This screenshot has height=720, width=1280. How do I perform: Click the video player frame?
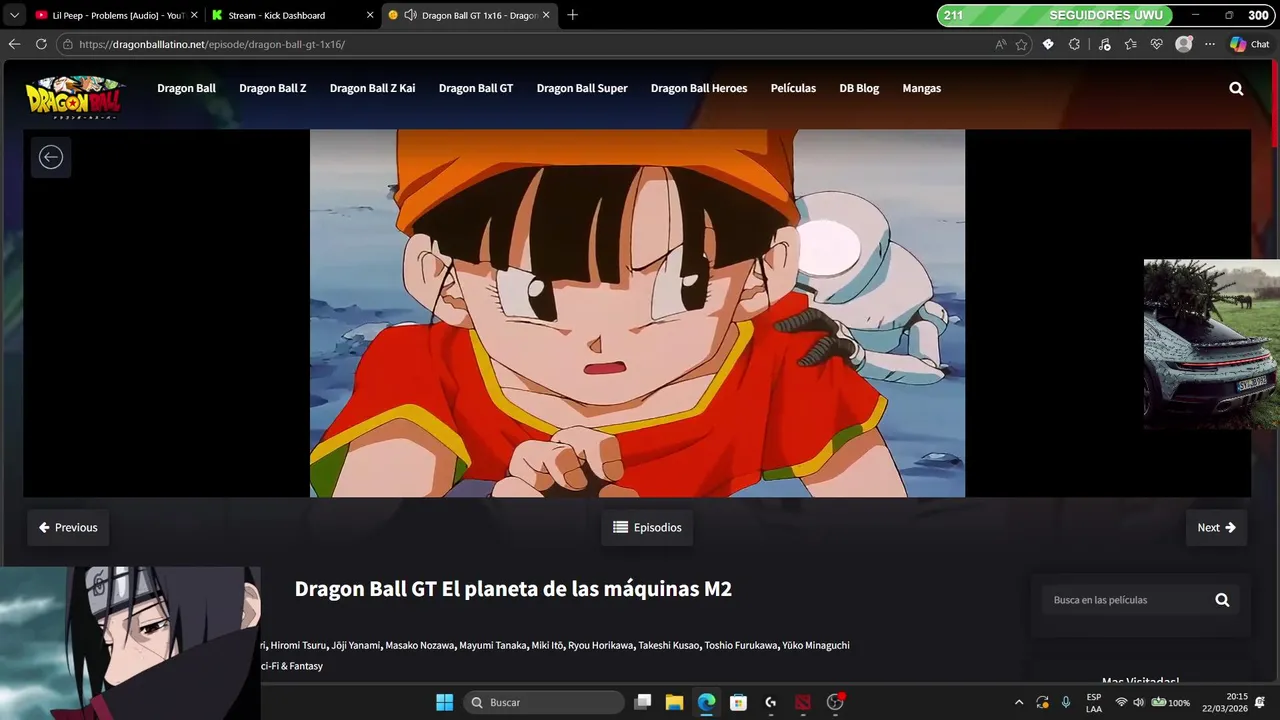pyautogui.click(x=637, y=313)
